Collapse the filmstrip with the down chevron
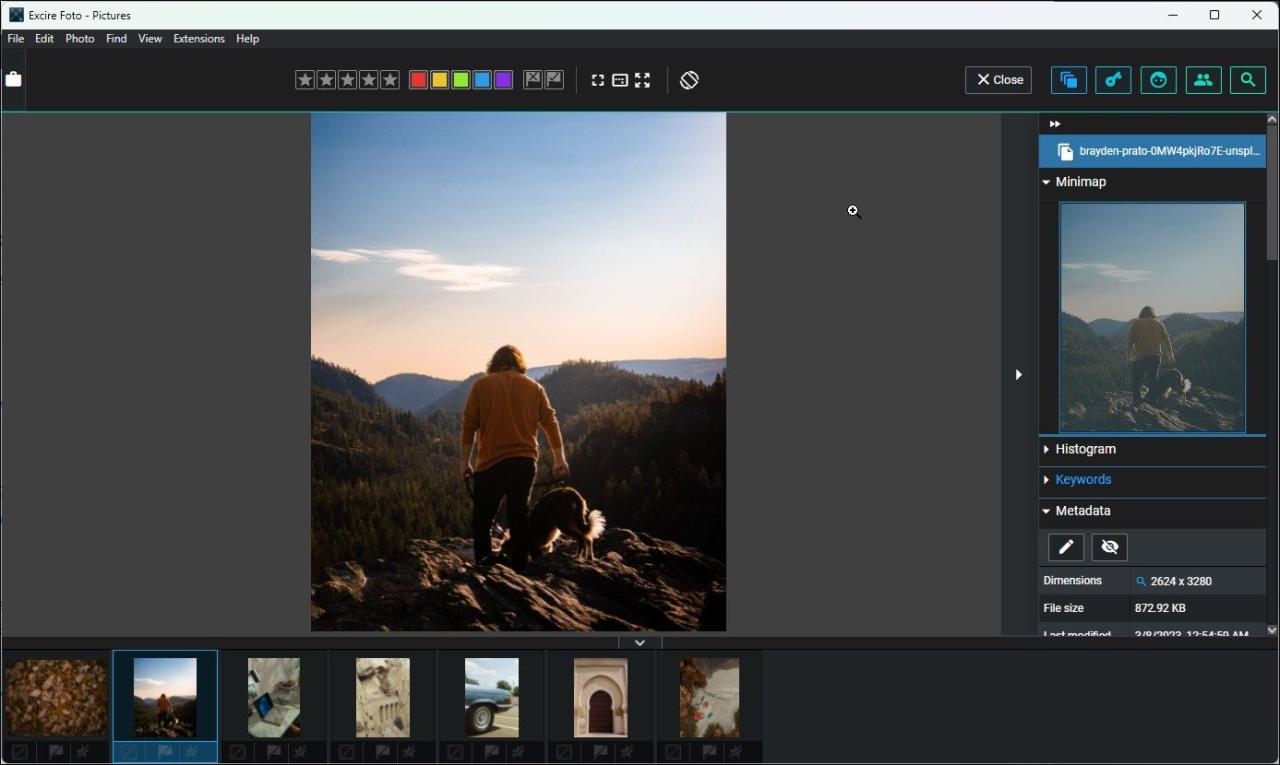Viewport: 1280px width, 765px height. pos(640,643)
